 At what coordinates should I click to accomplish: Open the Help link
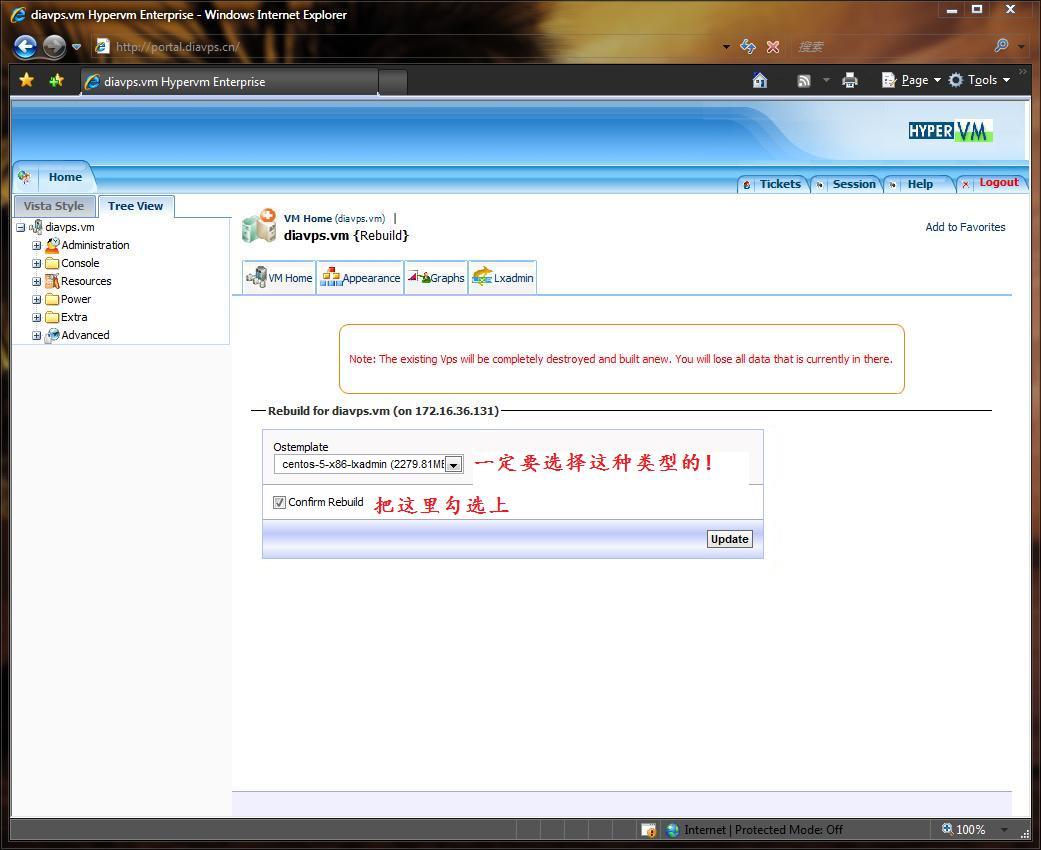[919, 185]
